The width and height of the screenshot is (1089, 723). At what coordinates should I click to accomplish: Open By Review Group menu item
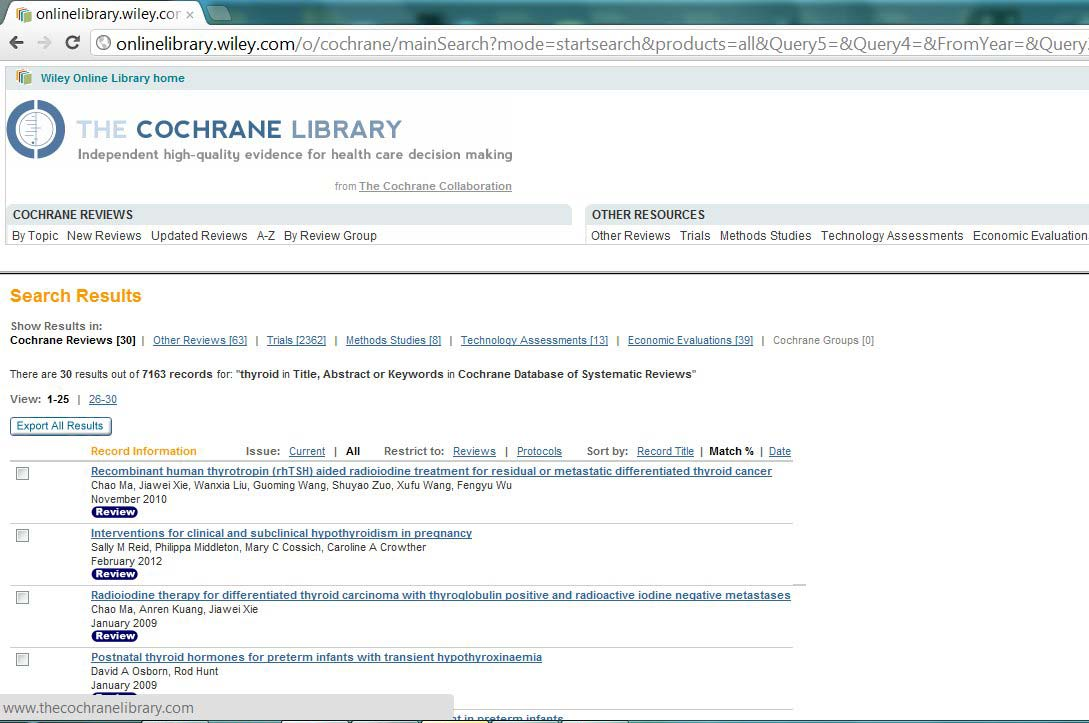pos(331,235)
